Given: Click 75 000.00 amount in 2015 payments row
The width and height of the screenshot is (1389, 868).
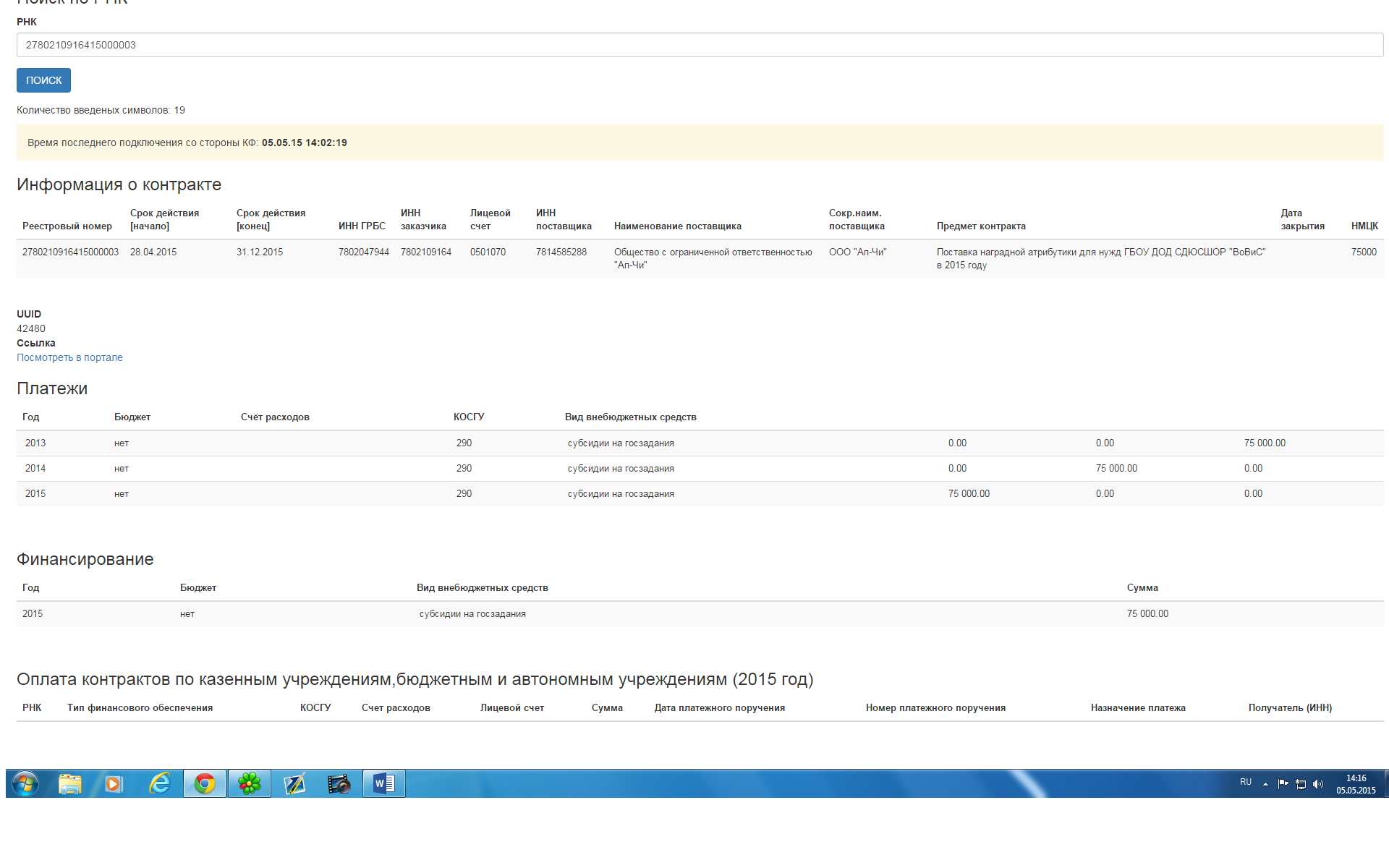Looking at the screenshot, I should coord(969,493).
